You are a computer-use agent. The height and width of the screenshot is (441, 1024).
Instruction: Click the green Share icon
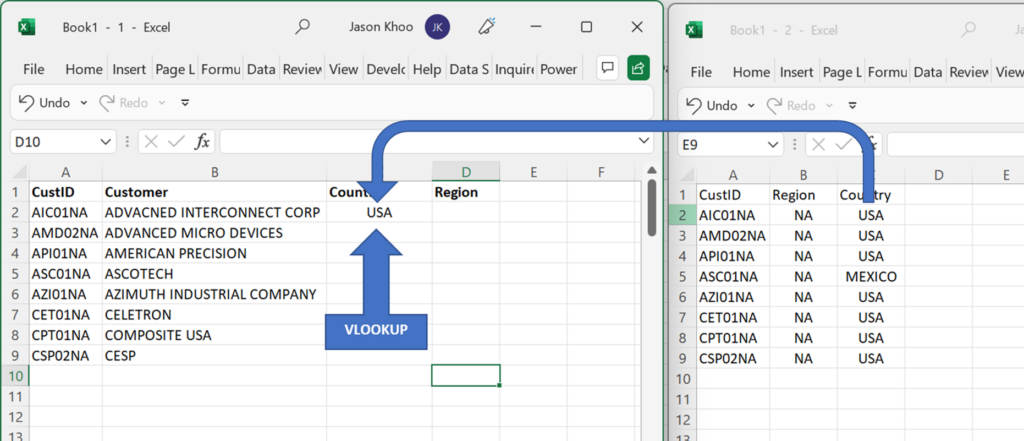click(638, 68)
